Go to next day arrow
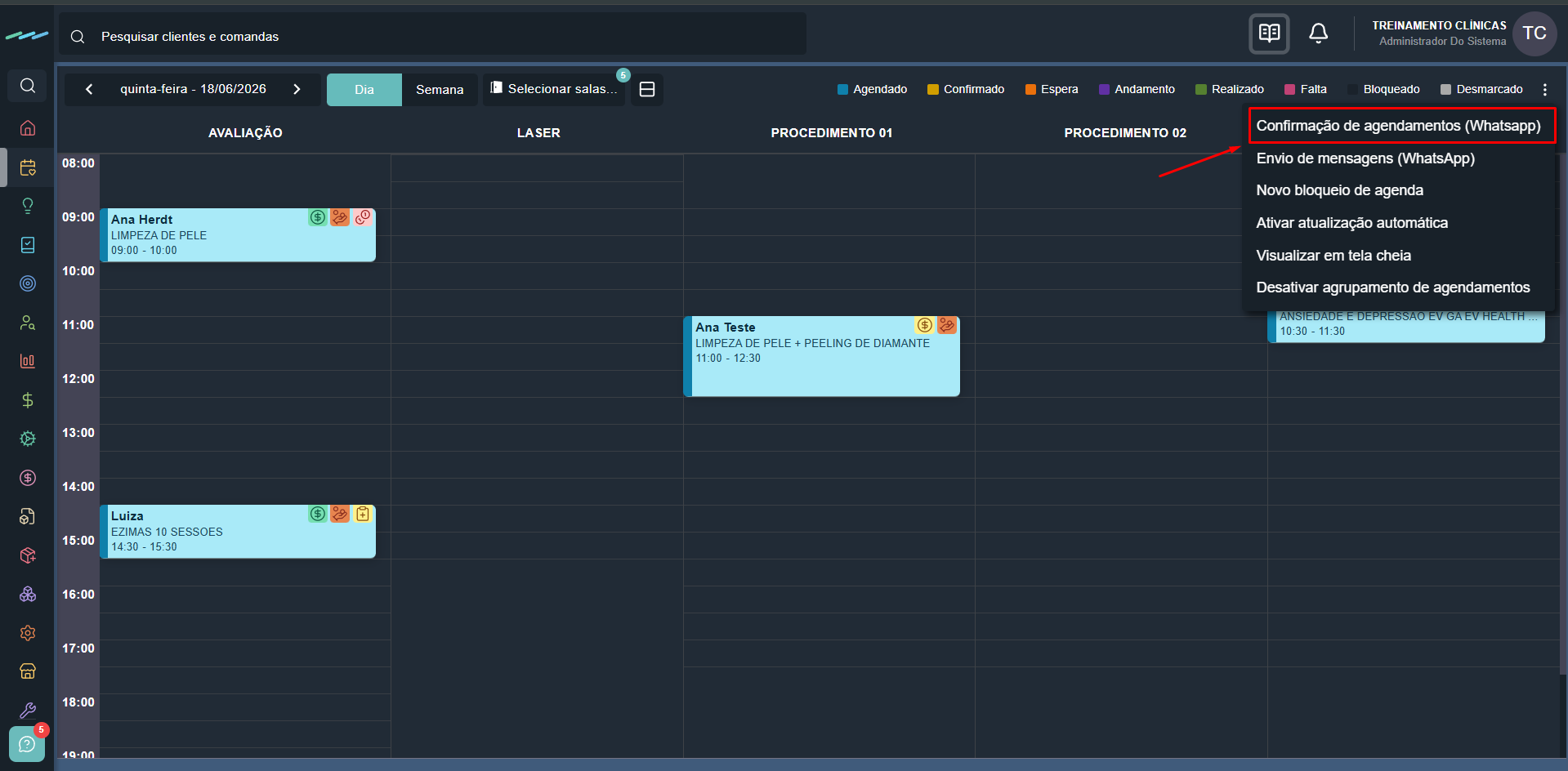Screen dimensions: 1568x771 pos(297,89)
